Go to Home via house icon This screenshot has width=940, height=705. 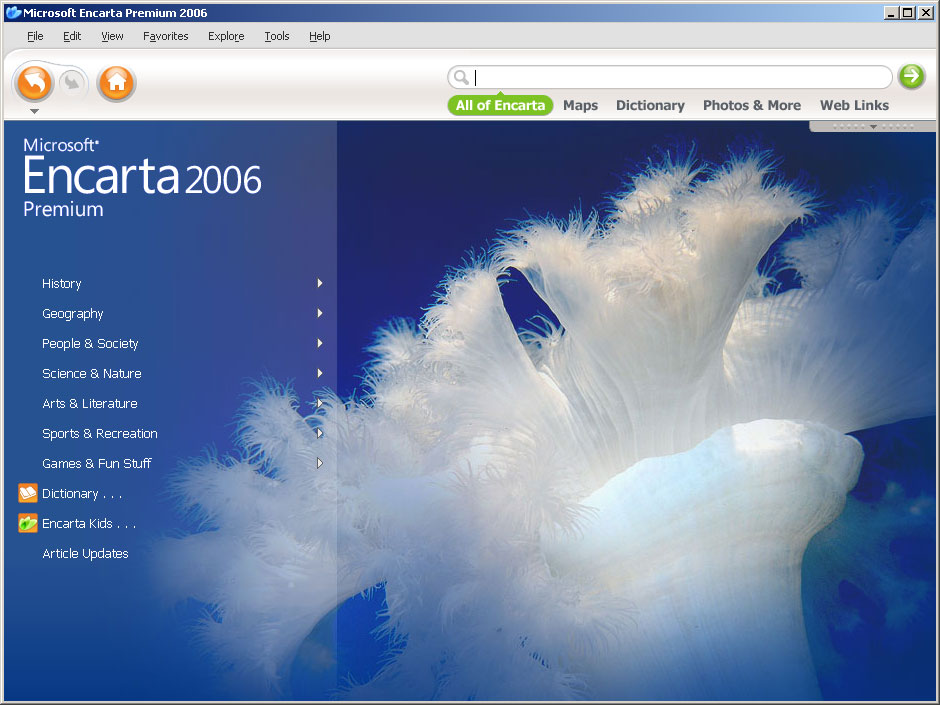pos(116,82)
